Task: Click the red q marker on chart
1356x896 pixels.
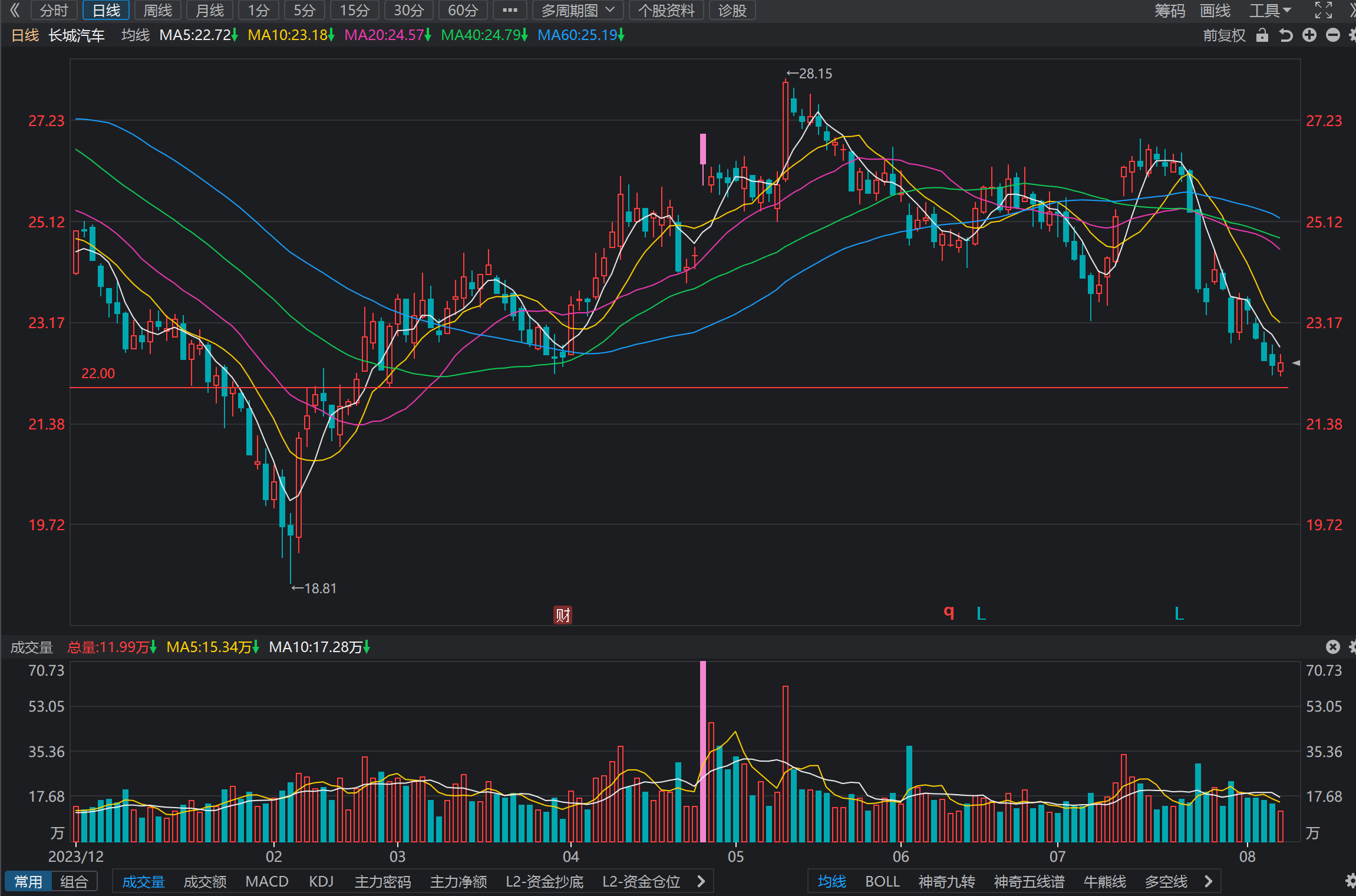Action: pos(949,611)
